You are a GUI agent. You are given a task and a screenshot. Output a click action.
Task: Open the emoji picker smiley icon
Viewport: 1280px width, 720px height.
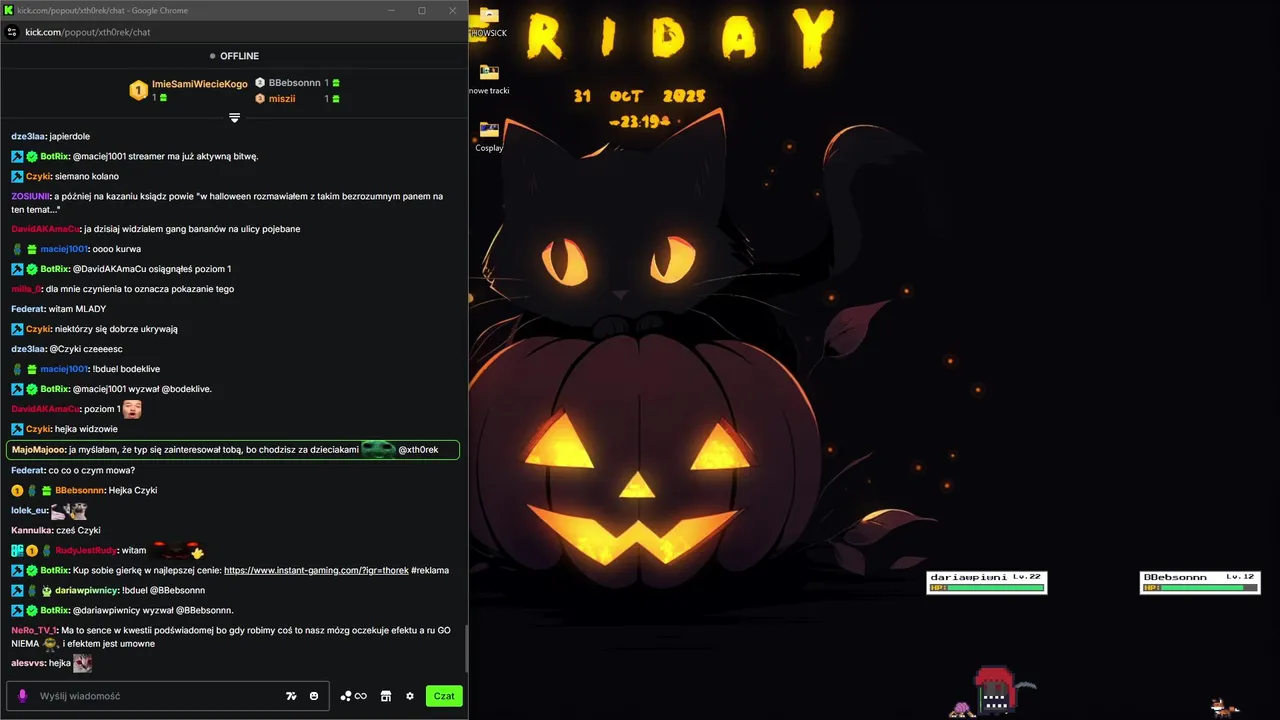point(314,696)
